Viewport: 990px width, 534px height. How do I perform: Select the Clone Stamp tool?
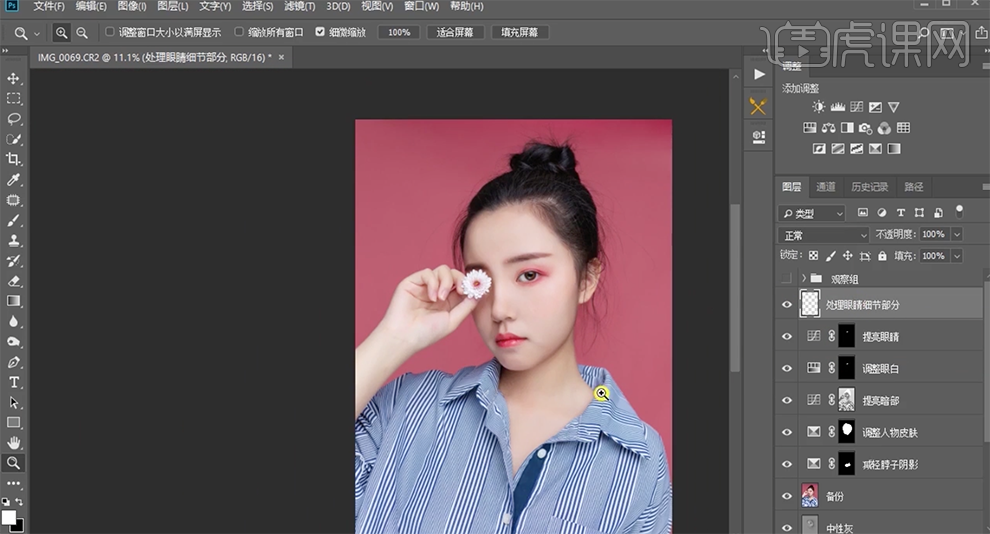(14, 240)
